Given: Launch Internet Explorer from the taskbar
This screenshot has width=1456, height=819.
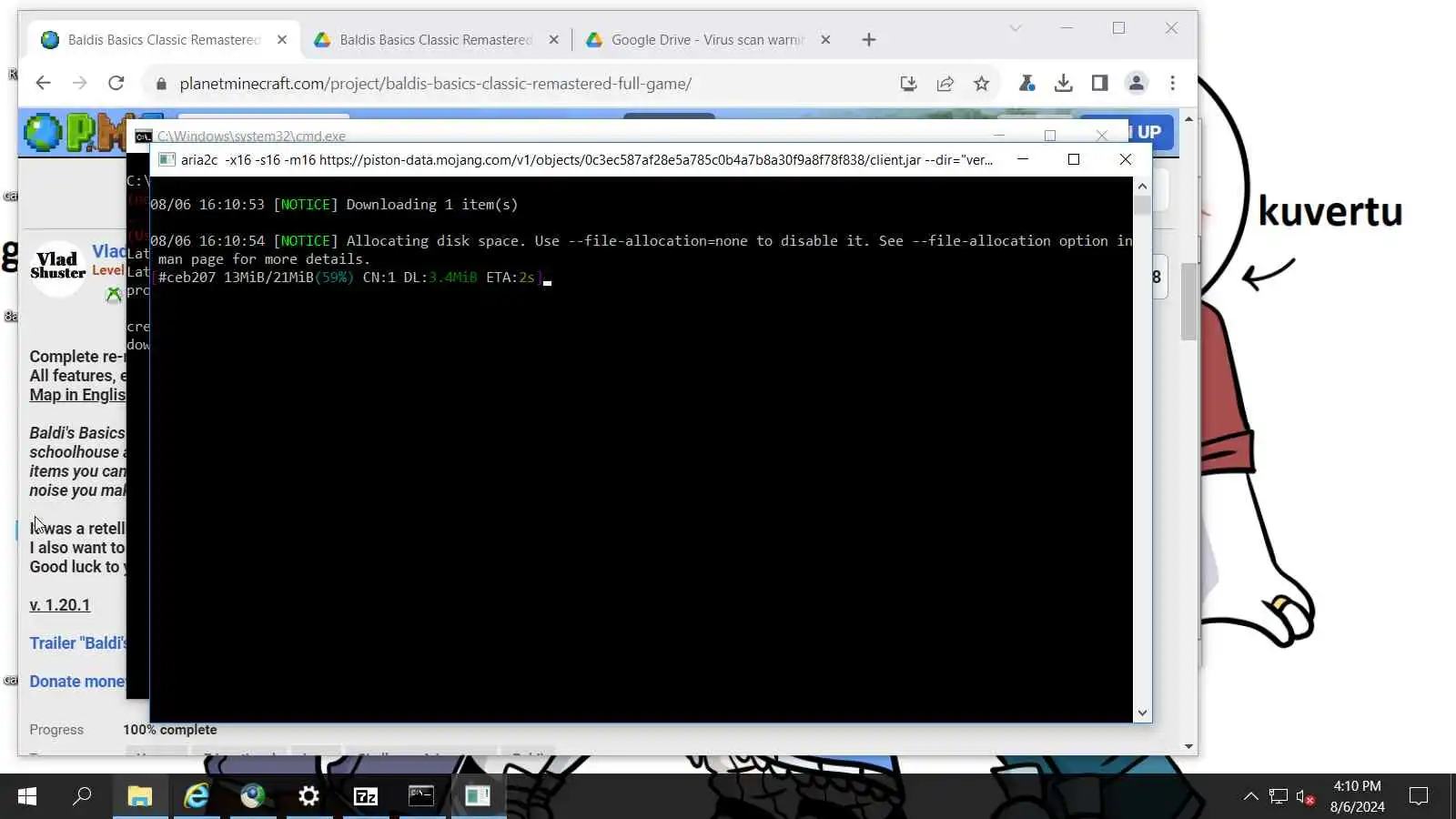Looking at the screenshot, I should [196, 797].
